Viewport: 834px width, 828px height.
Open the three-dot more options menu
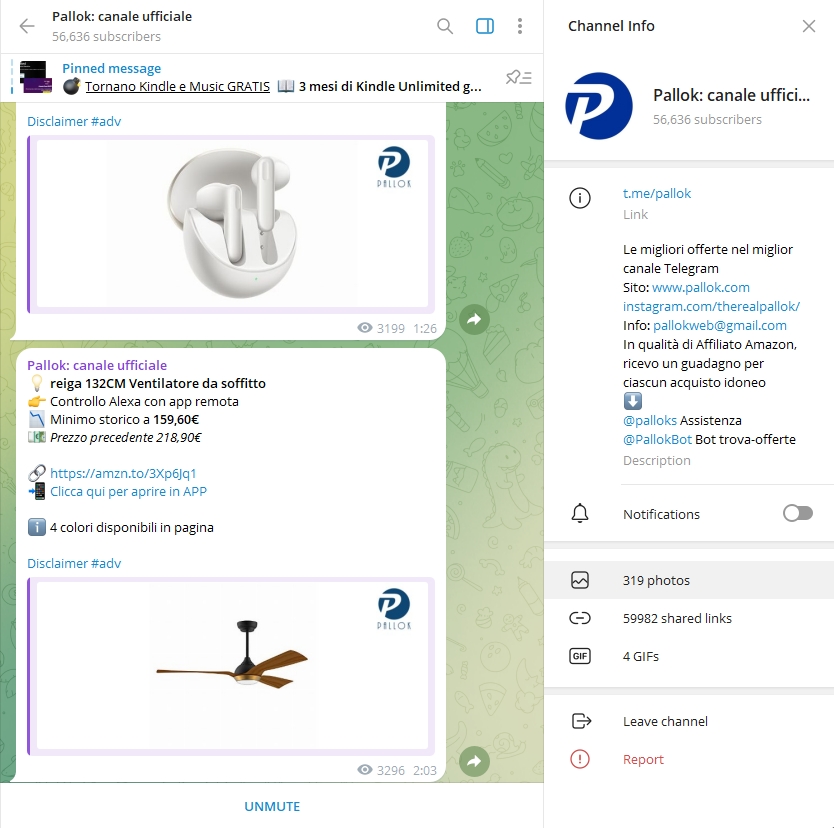(x=520, y=26)
